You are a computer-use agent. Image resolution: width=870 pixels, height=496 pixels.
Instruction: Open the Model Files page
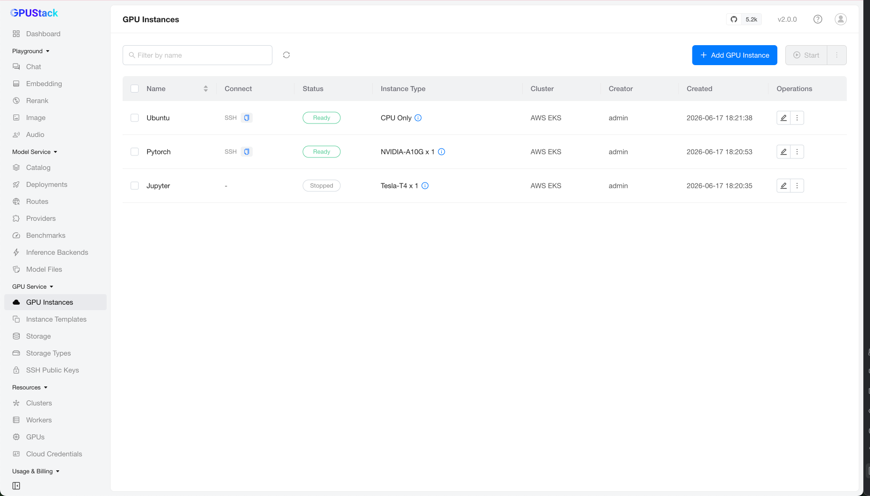[x=55, y=269]
